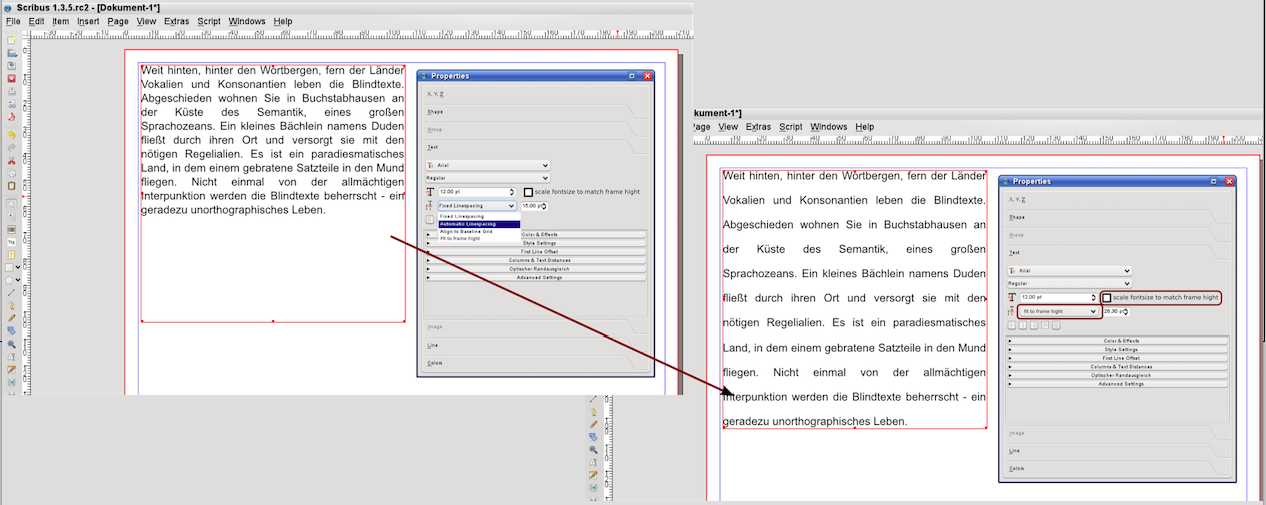Open the Insert menu

tap(88, 21)
